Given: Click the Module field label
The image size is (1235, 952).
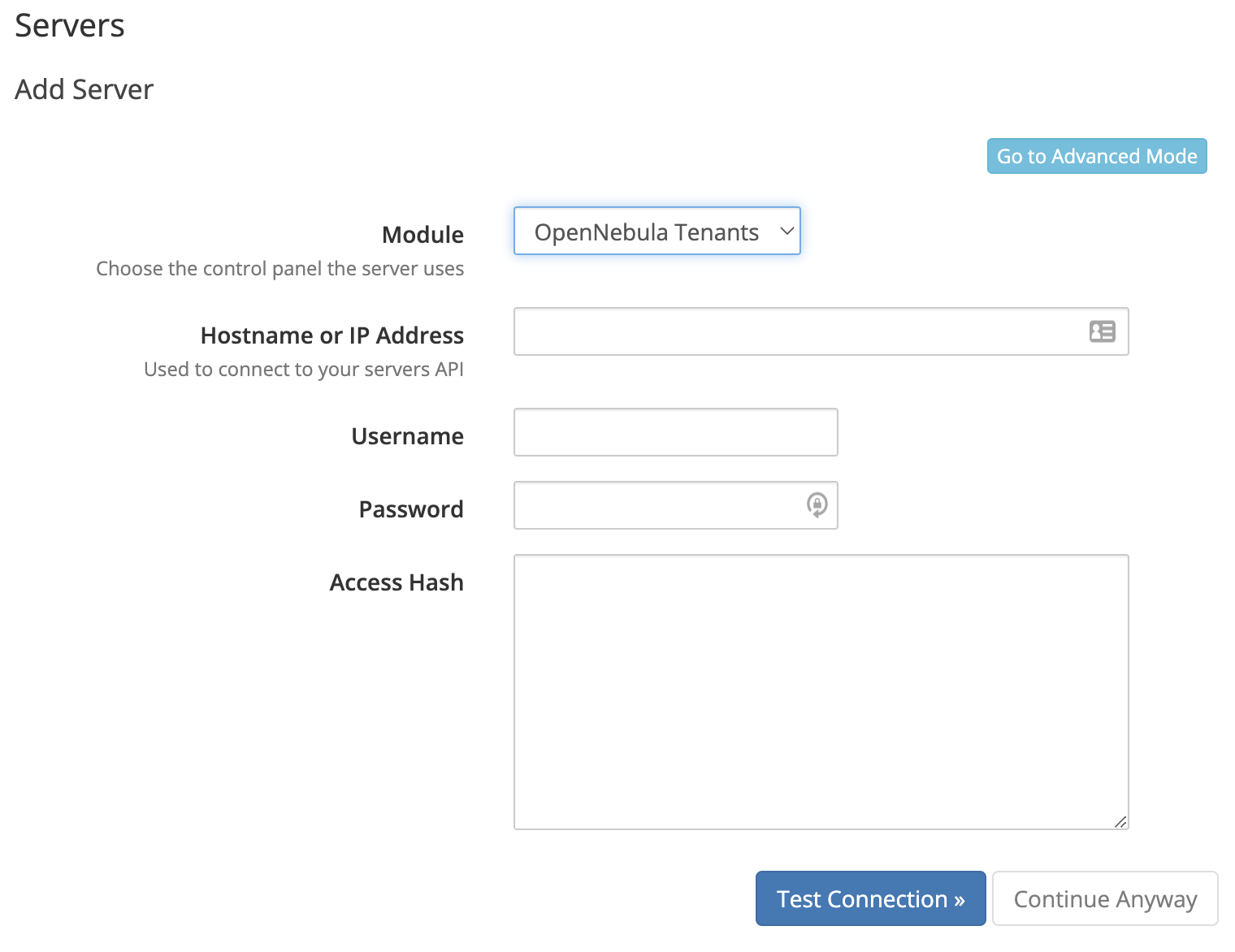Looking at the screenshot, I should pyautogui.click(x=422, y=235).
